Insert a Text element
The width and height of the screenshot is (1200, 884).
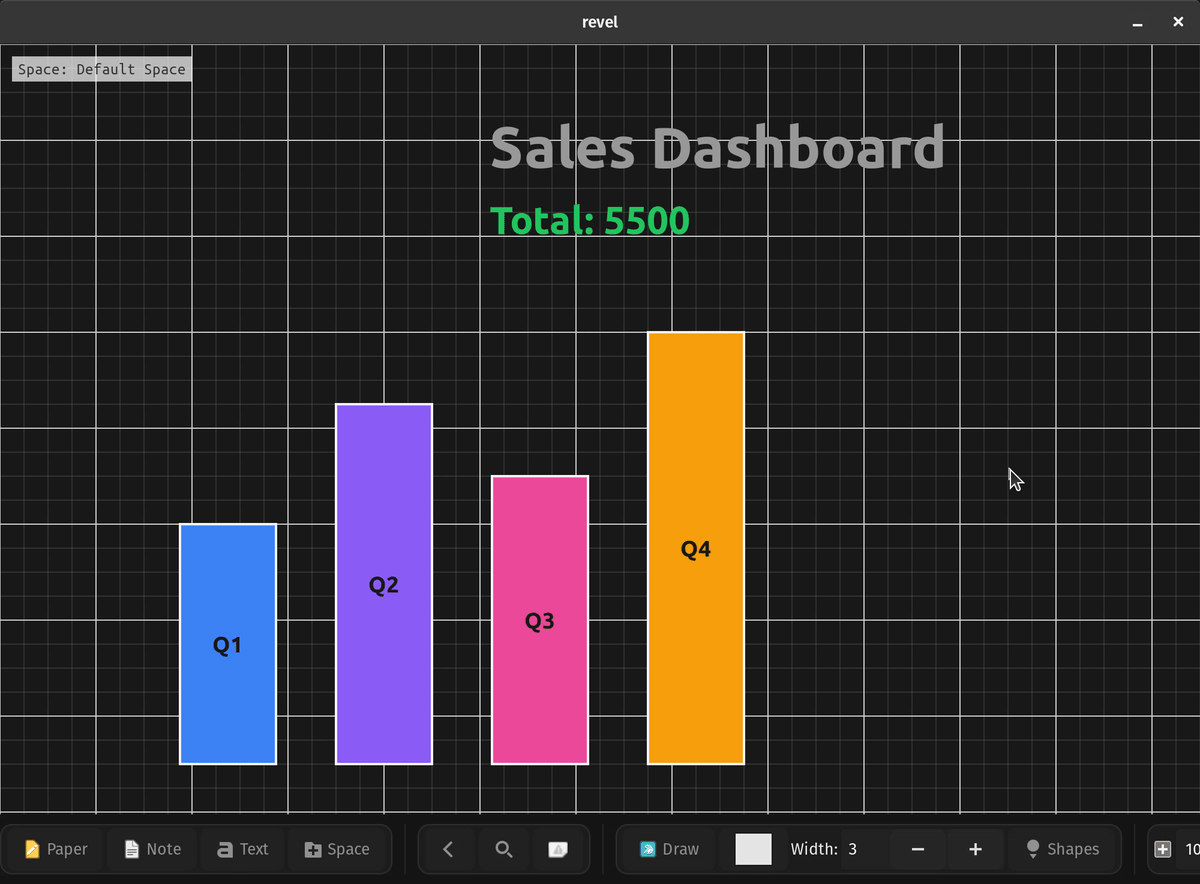pos(242,849)
